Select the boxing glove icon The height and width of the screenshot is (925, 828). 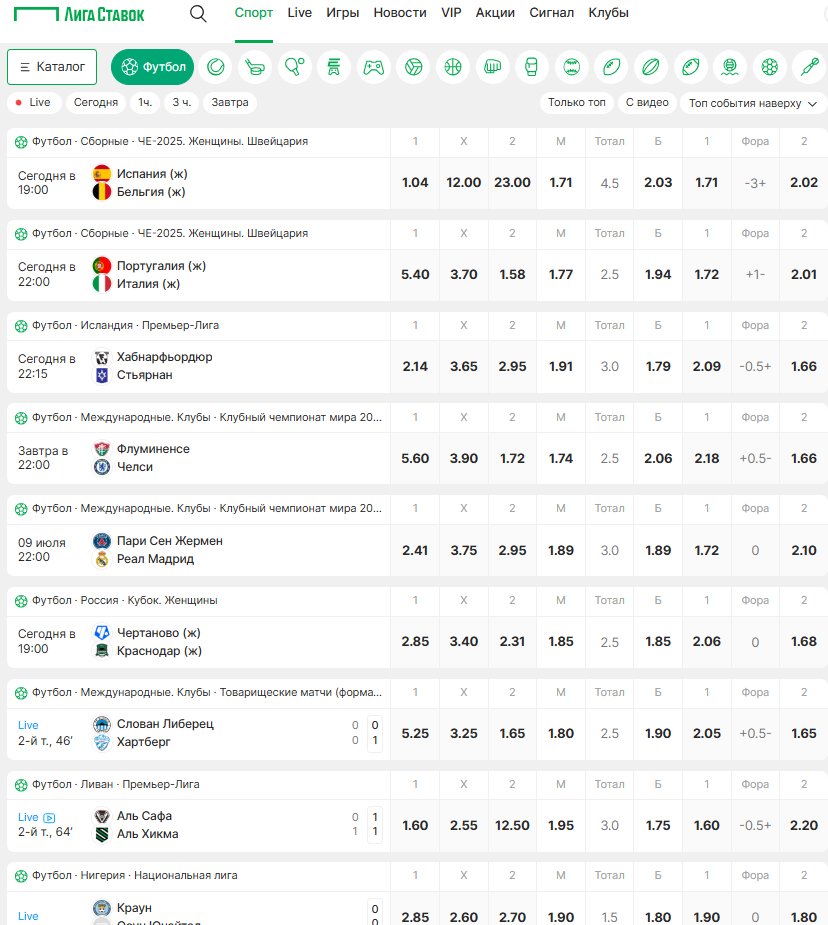click(x=532, y=67)
